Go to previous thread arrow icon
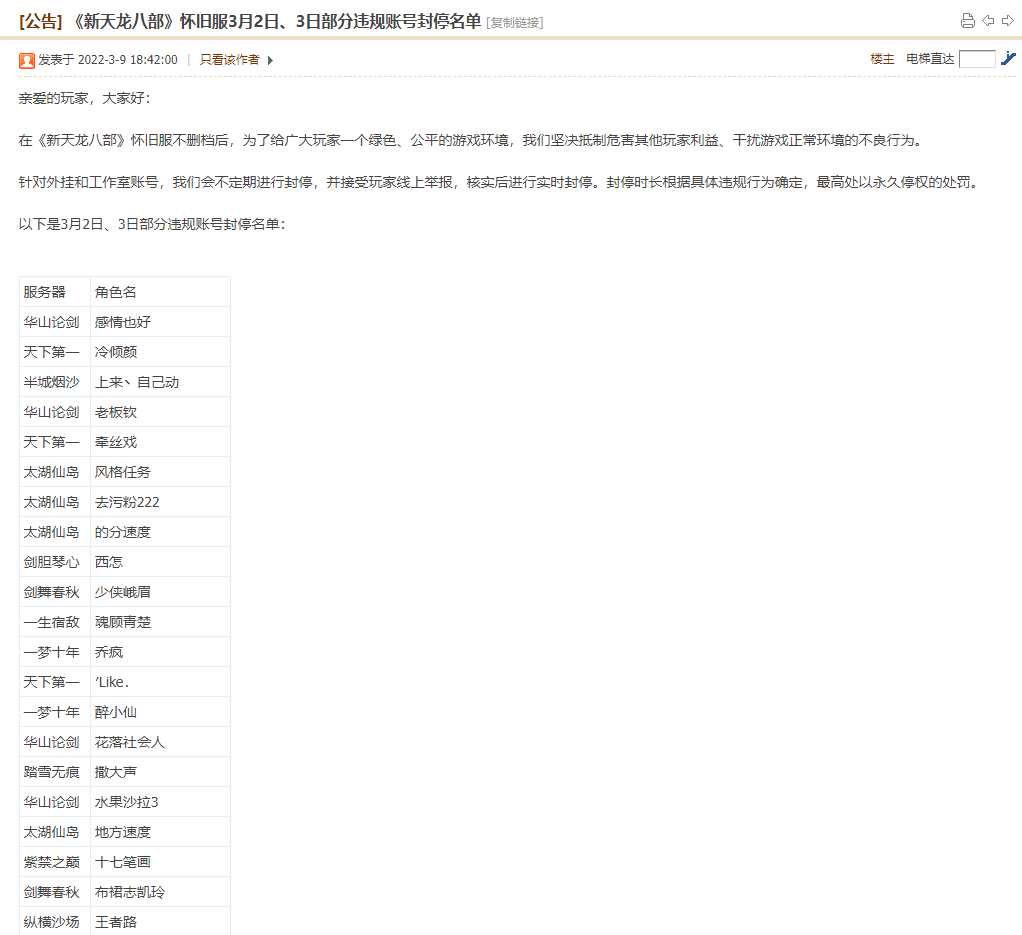 988,21
